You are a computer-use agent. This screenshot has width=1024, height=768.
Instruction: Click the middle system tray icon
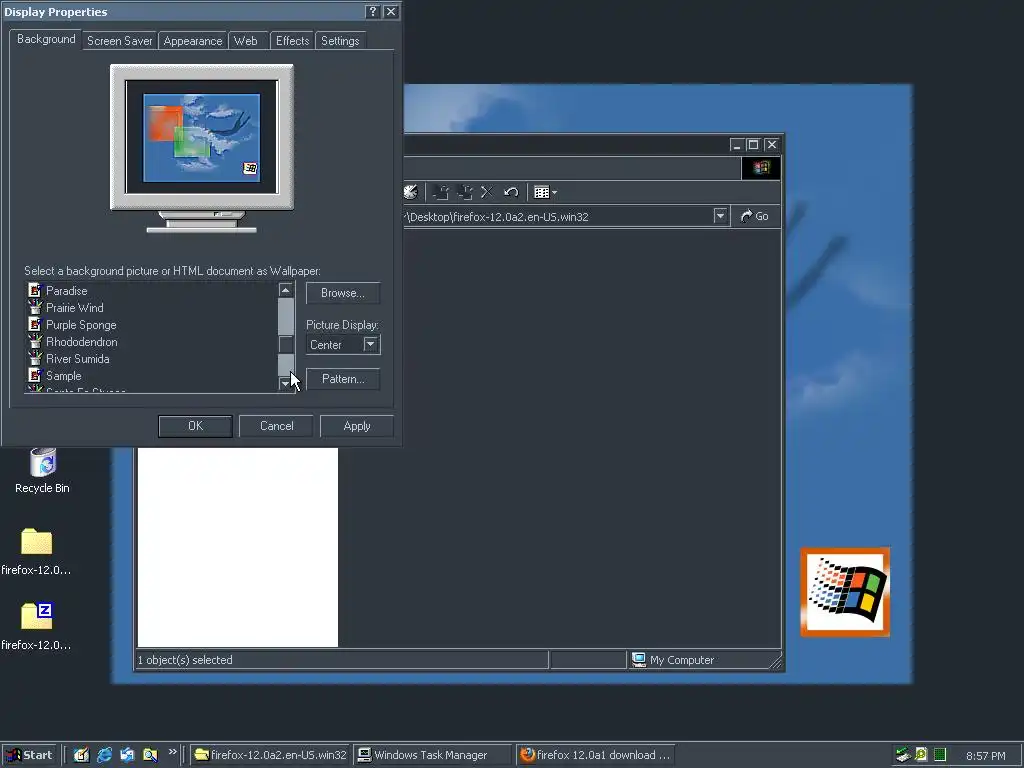click(921, 755)
